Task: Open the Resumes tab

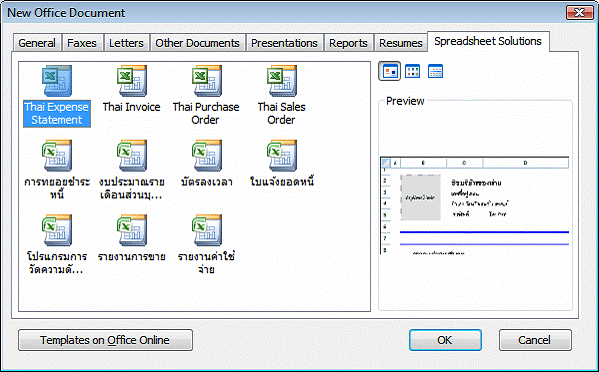Action: point(401,43)
